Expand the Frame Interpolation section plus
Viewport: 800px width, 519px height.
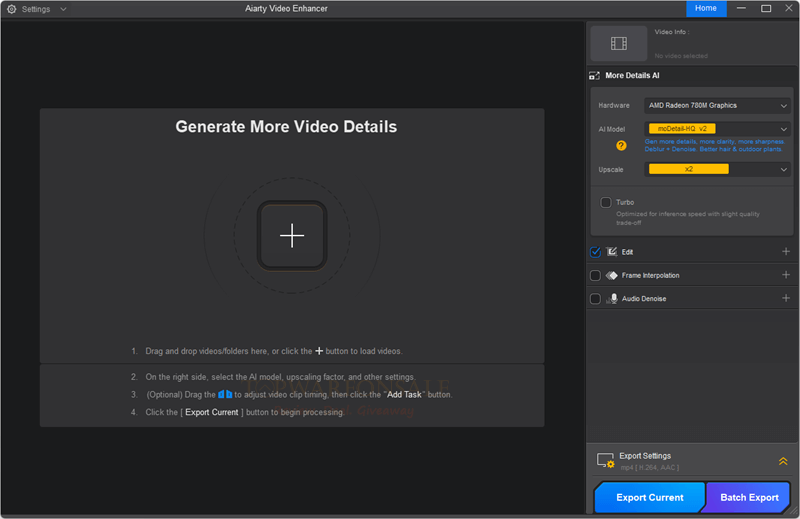tap(786, 275)
